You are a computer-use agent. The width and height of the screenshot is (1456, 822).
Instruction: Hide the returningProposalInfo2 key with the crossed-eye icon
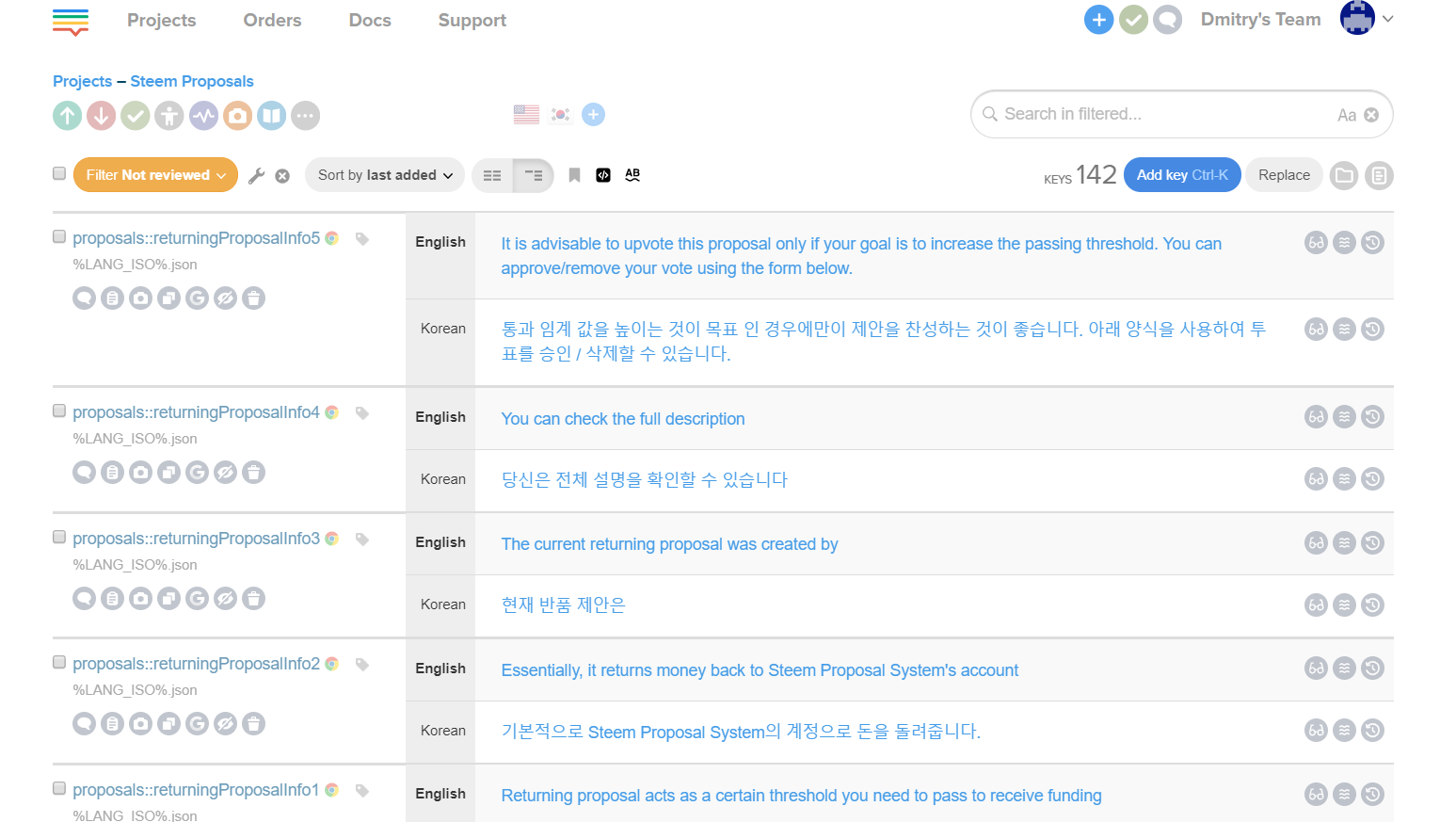[225, 724]
